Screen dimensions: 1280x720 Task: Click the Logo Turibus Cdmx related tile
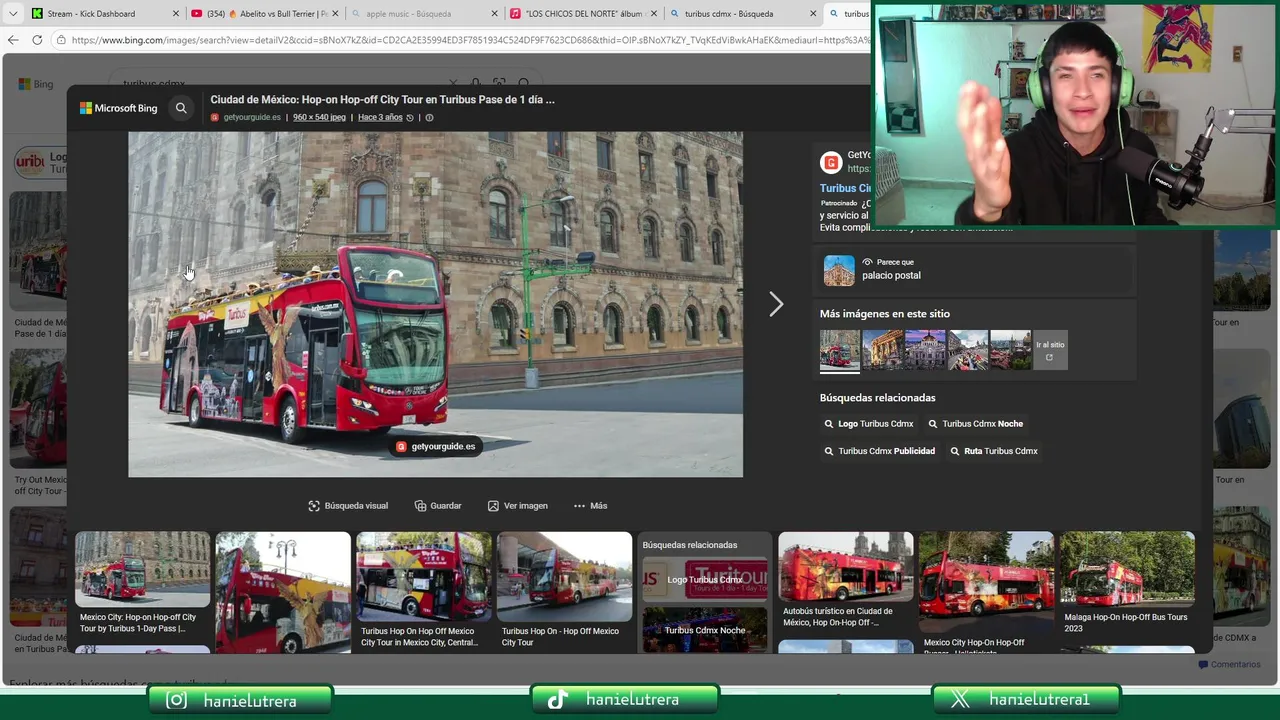pos(705,579)
